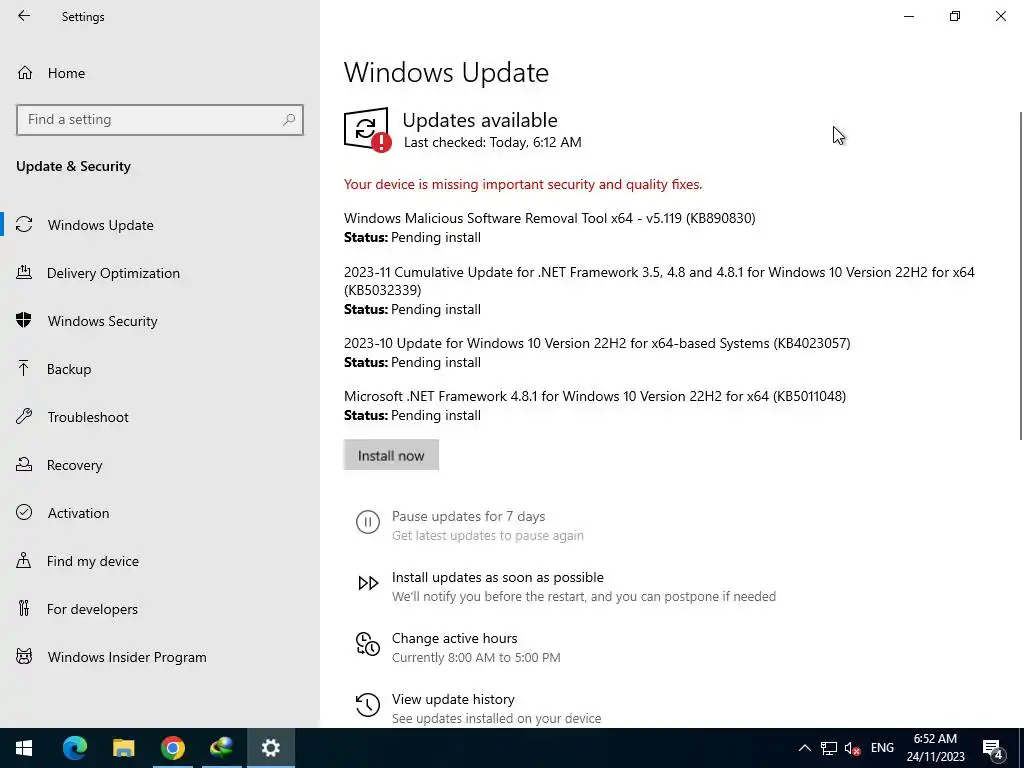Click the muted speaker tray icon

pos(852,748)
